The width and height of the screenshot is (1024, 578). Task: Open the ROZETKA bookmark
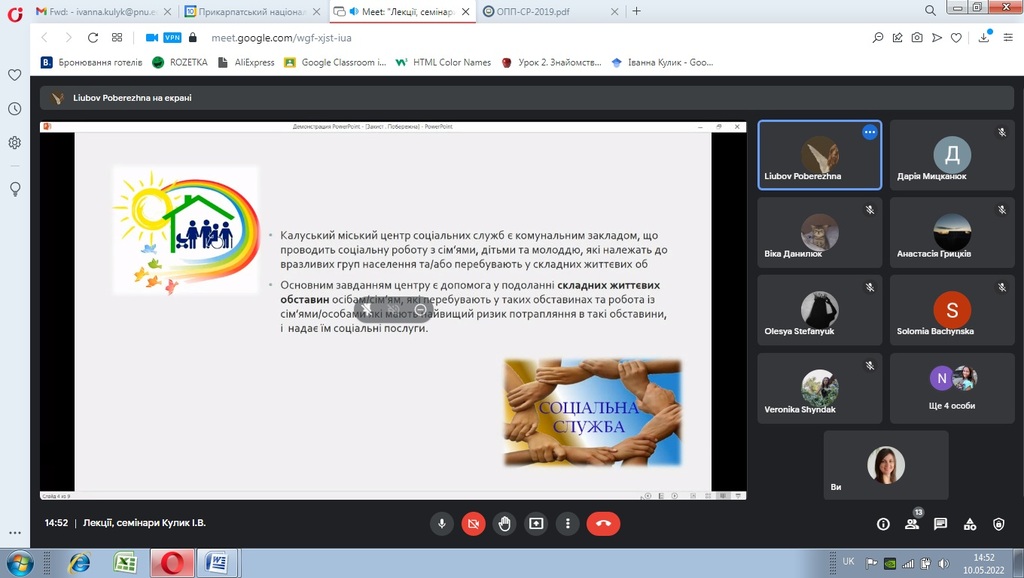181,62
